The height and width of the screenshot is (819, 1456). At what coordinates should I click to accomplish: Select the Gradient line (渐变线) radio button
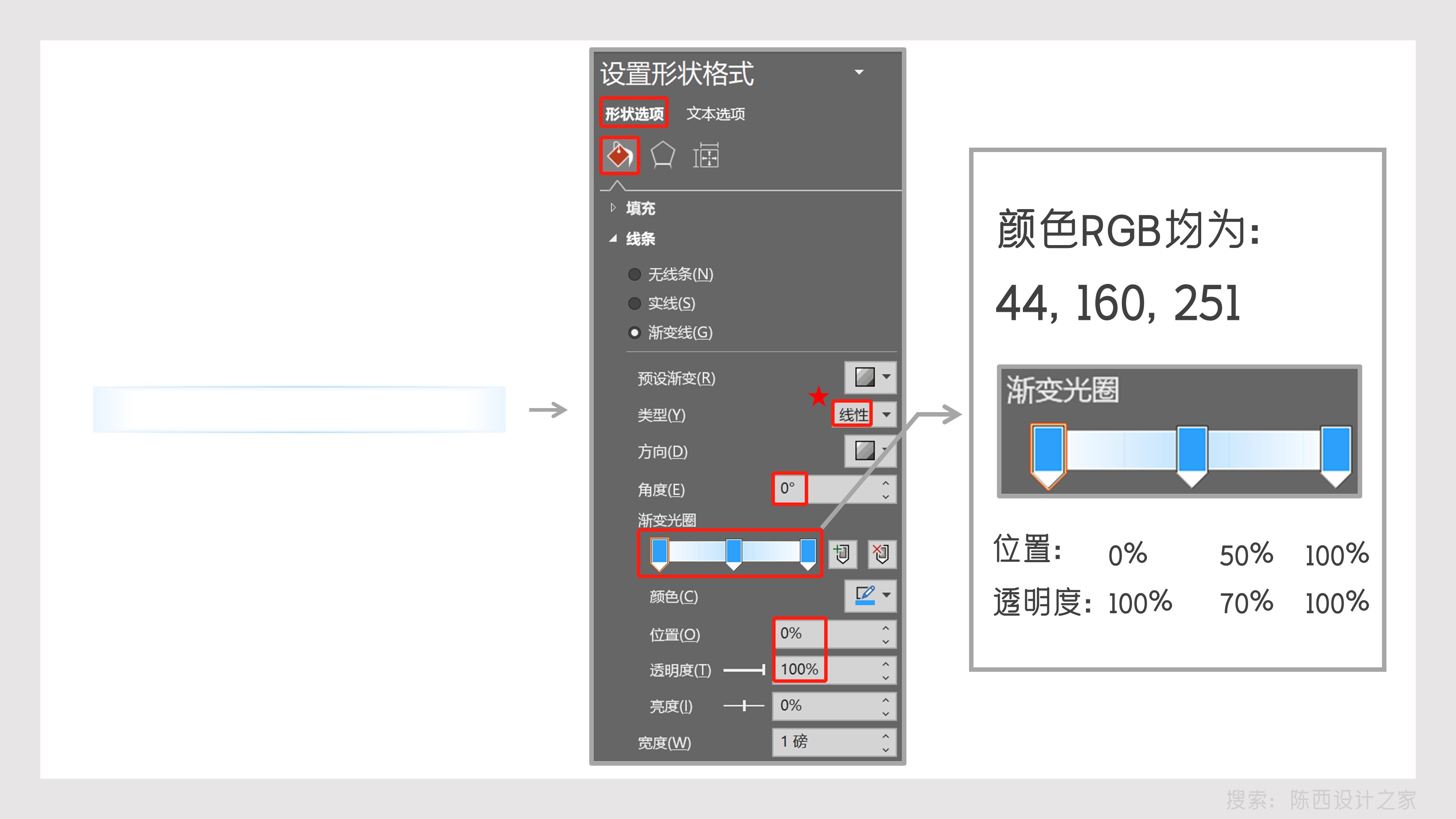(x=634, y=332)
